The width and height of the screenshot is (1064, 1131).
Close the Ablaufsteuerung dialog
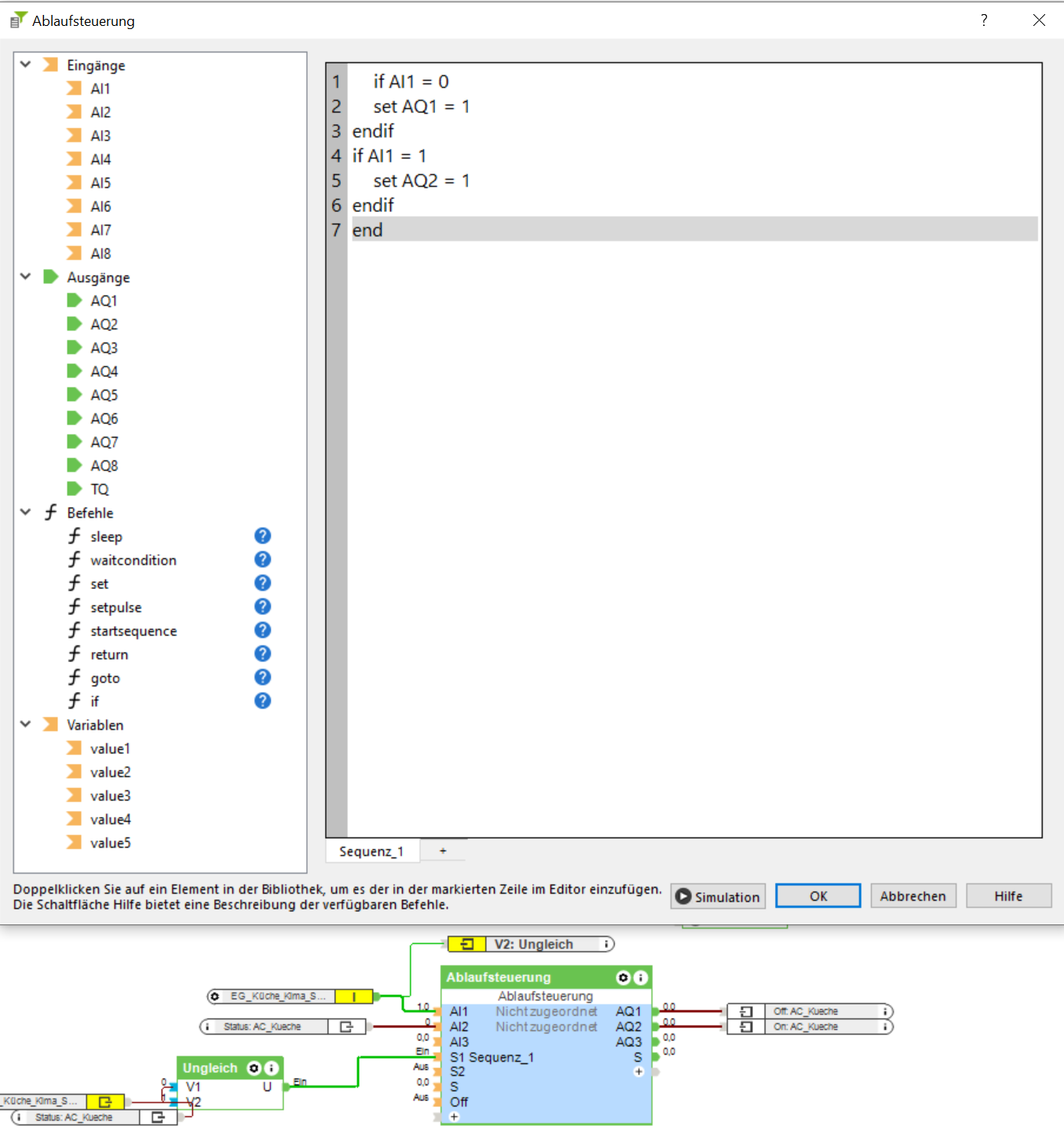(x=1039, y=20)
